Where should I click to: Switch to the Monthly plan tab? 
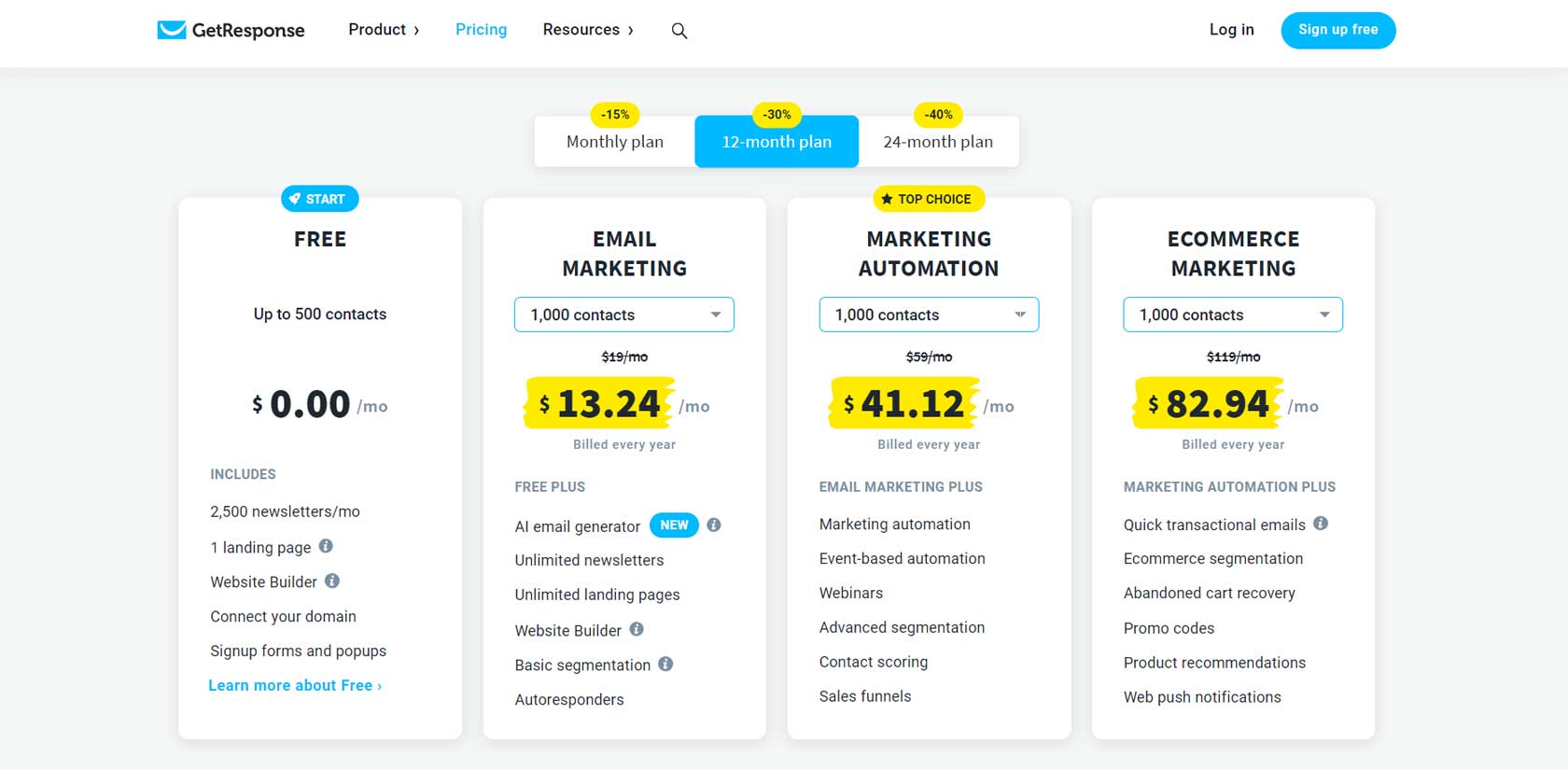point(615,142)
